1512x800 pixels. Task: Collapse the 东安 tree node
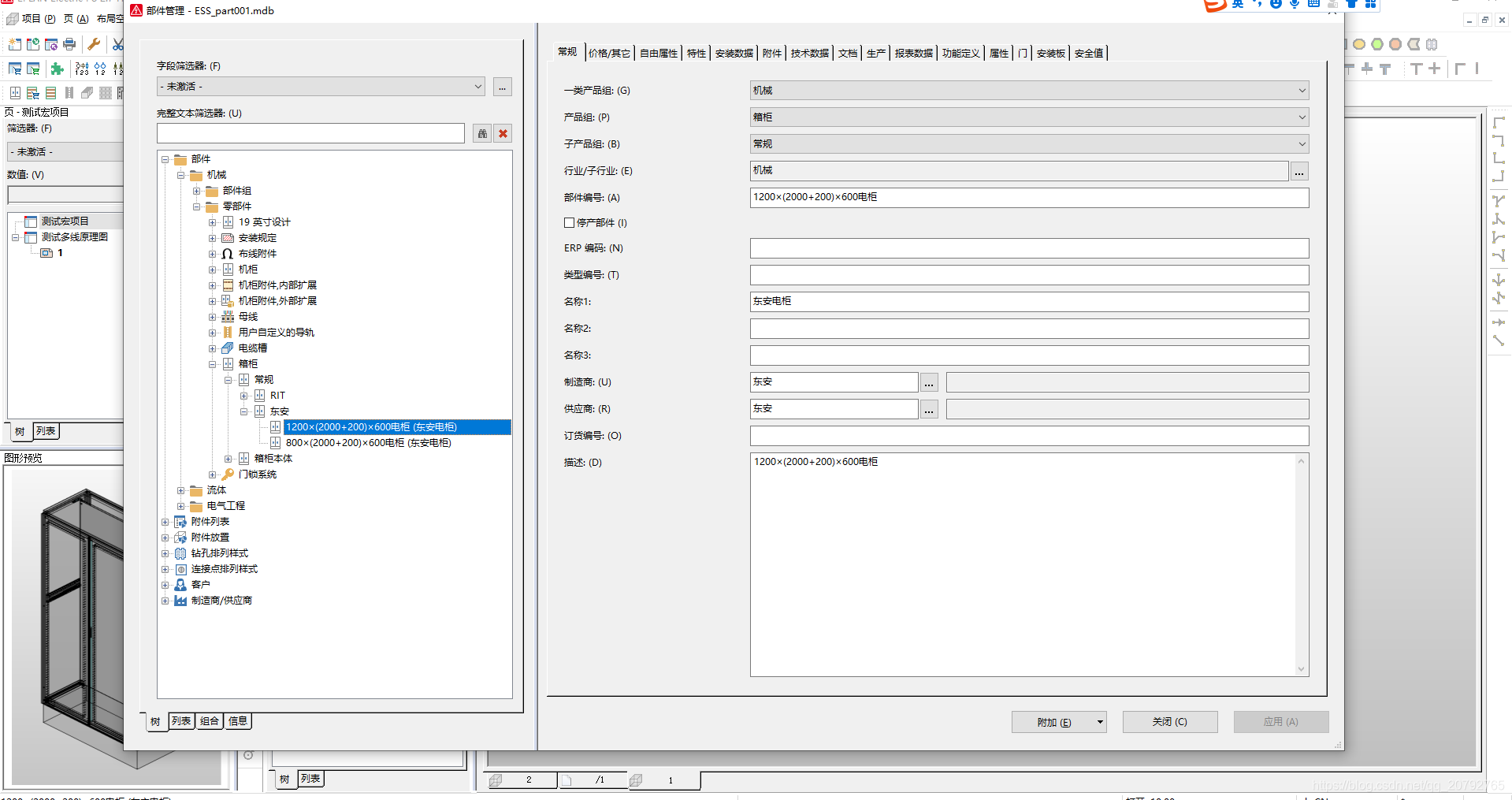pyautogui.click(x=244, y=411)
